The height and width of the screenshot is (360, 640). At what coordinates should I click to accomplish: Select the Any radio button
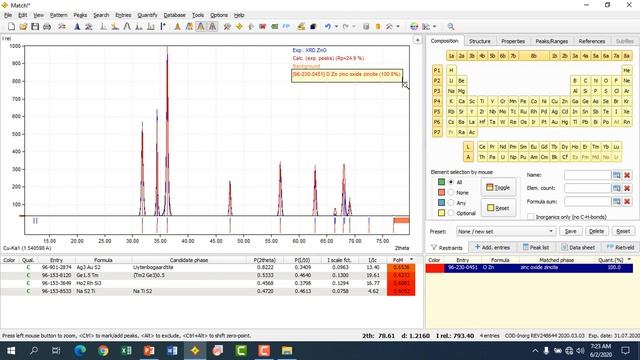pos(451,202)
